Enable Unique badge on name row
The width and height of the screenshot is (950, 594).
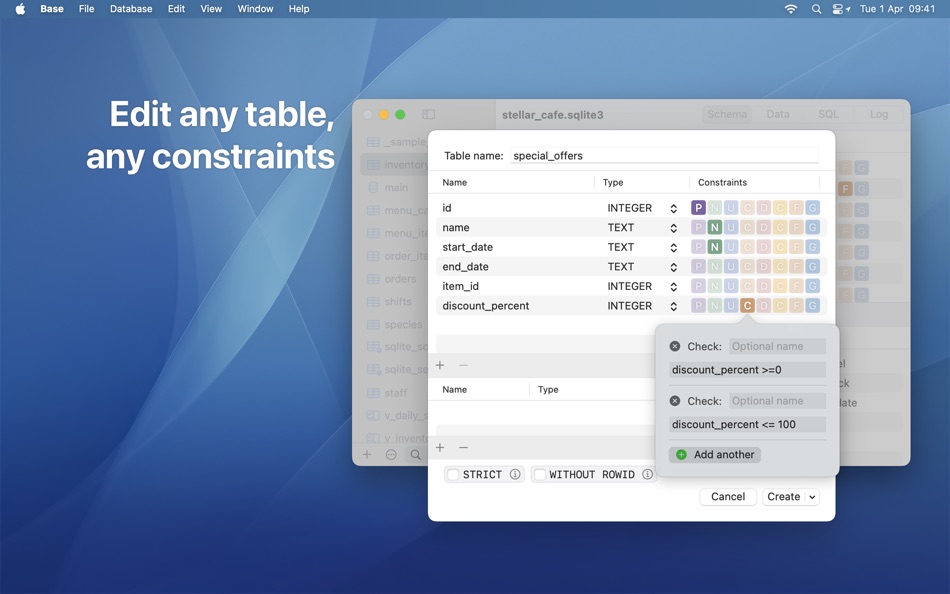(x=731, y=227)
